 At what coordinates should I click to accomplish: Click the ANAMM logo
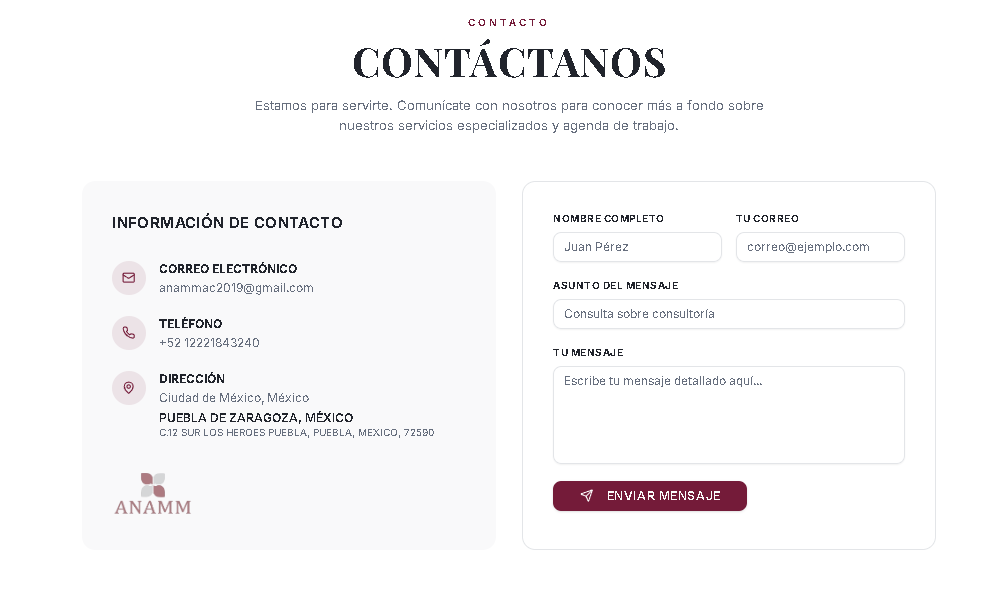coord(152,494)
